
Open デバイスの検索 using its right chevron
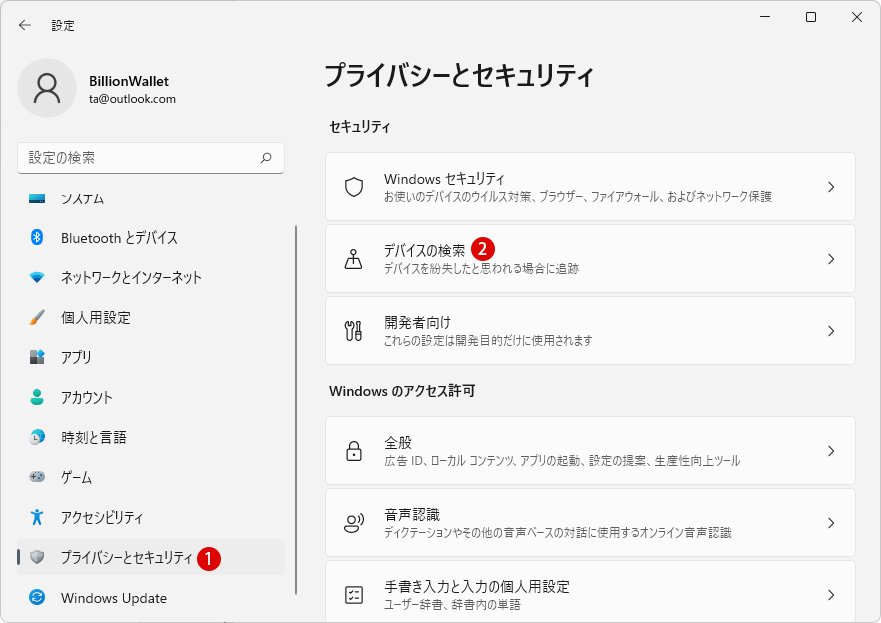coord(831,259)
